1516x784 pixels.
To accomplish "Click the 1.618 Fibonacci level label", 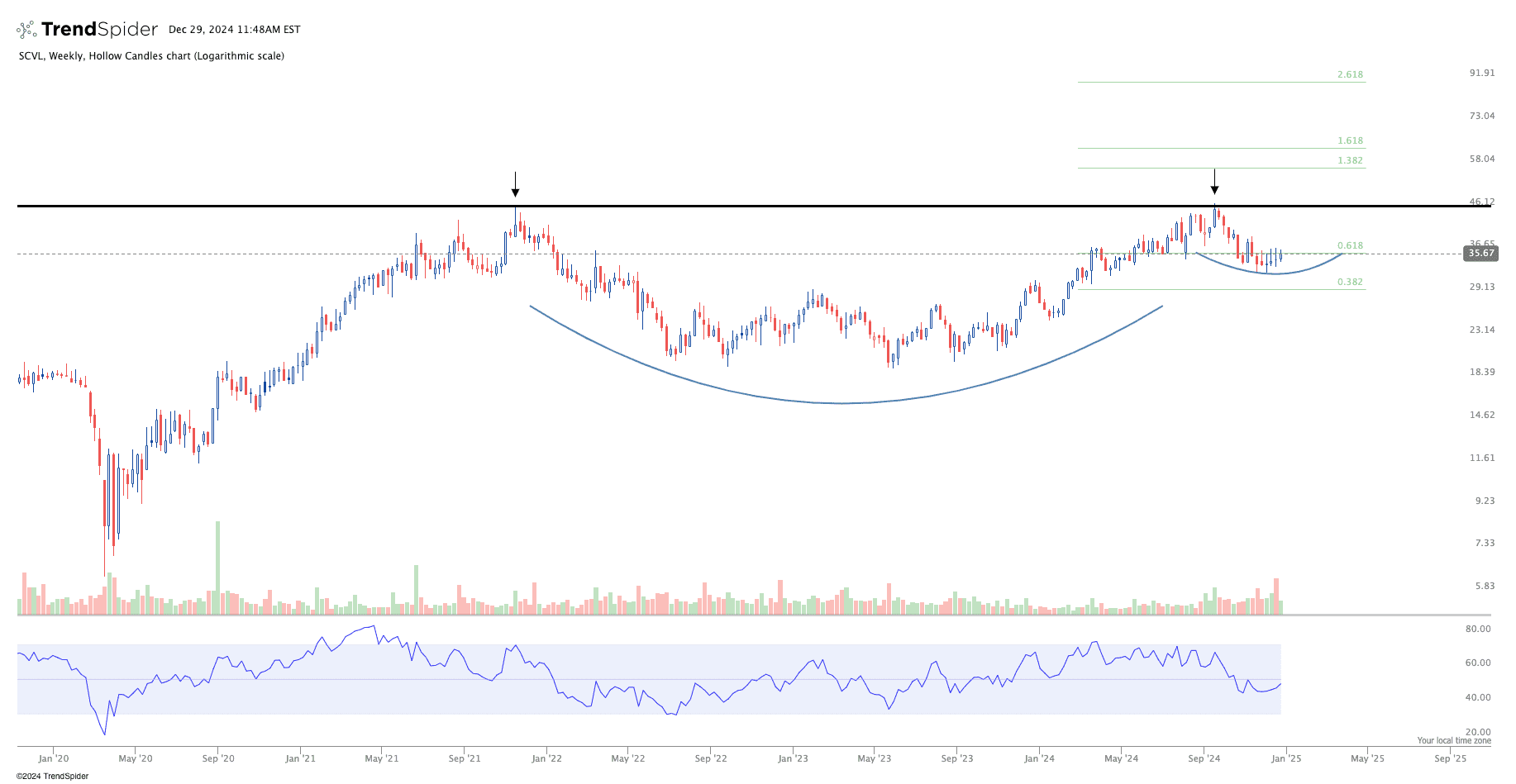I will coord(1350,141).
